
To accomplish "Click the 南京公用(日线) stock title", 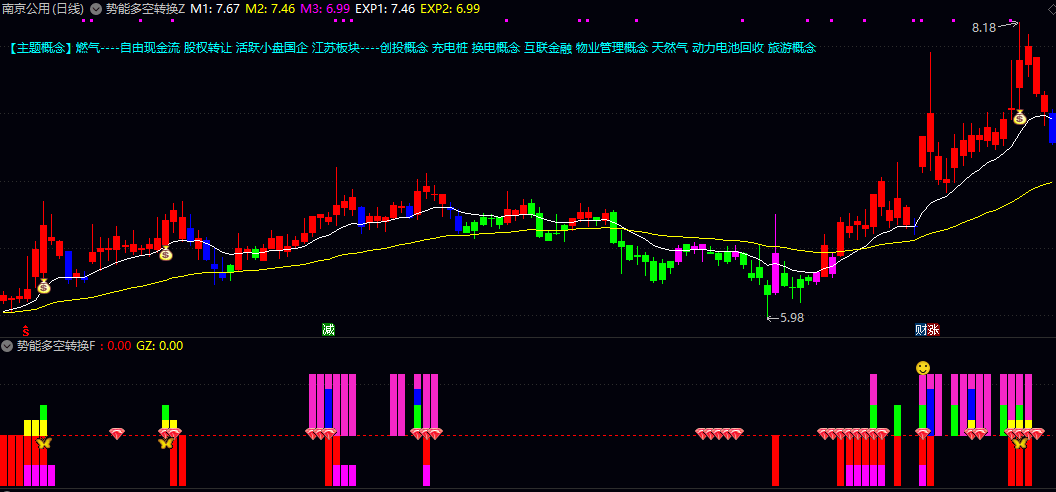I will [44, 9].
